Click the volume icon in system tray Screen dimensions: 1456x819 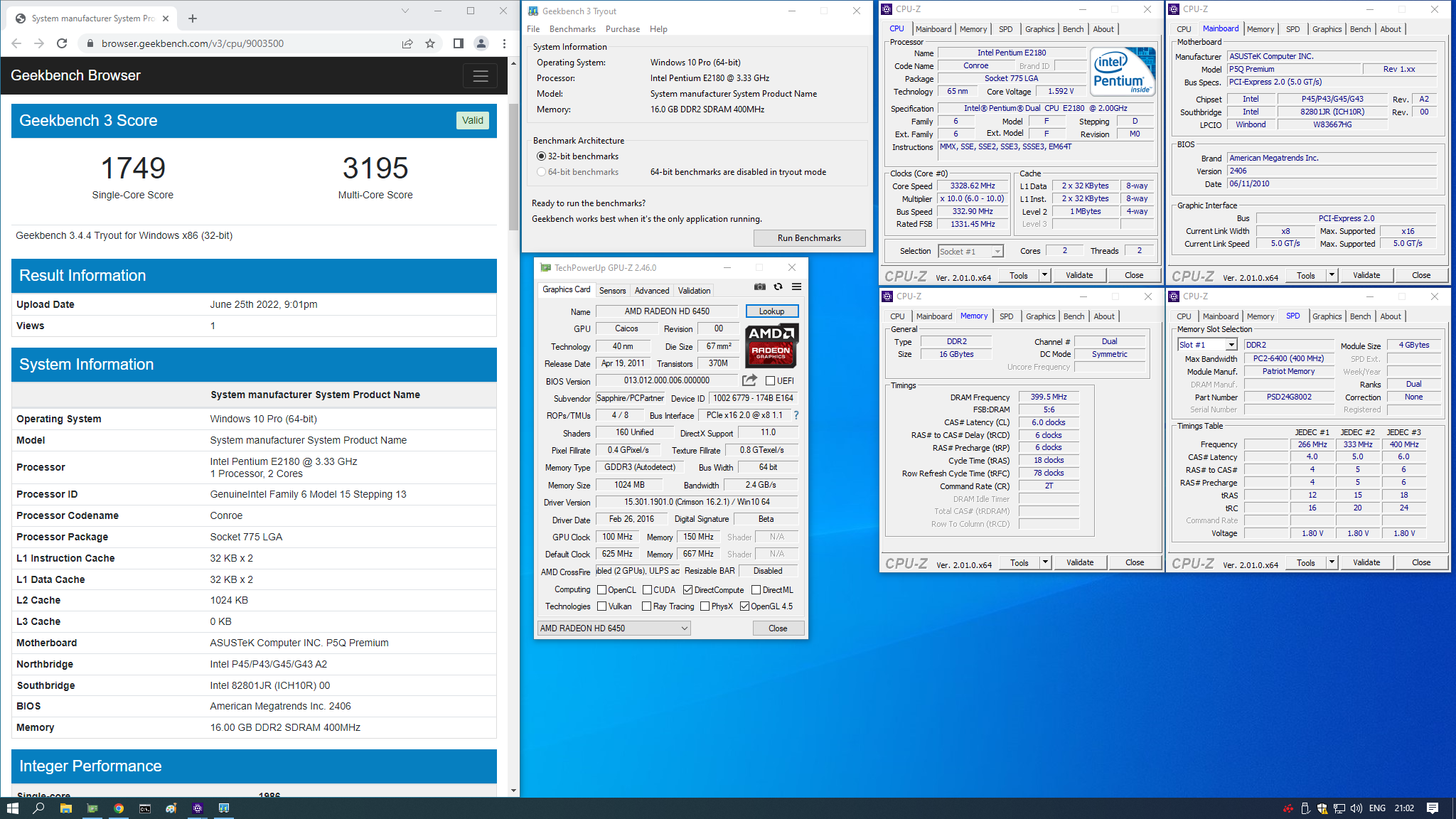tap(1356, 808)
